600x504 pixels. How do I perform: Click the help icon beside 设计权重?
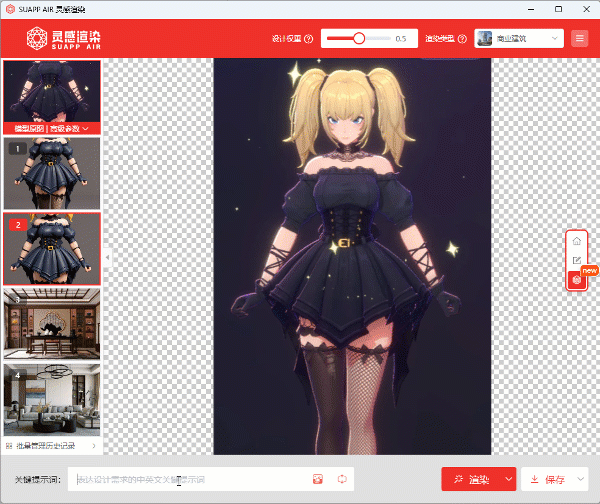point(308,39)
